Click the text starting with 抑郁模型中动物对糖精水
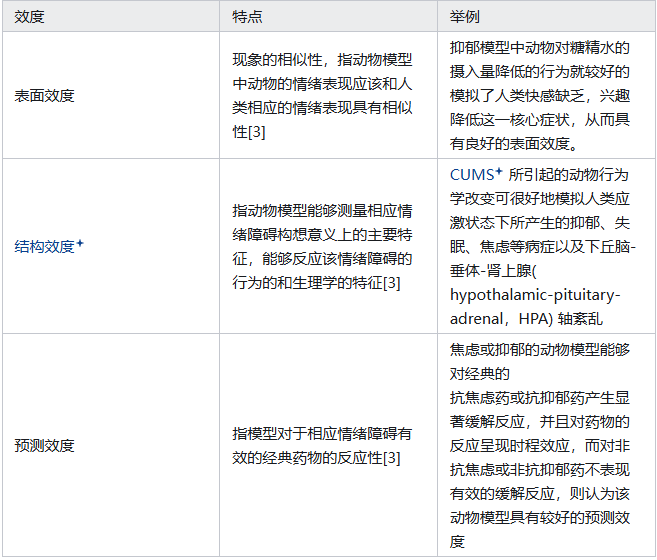The height and width of the screenshot is (560, 657). [540, 96]
